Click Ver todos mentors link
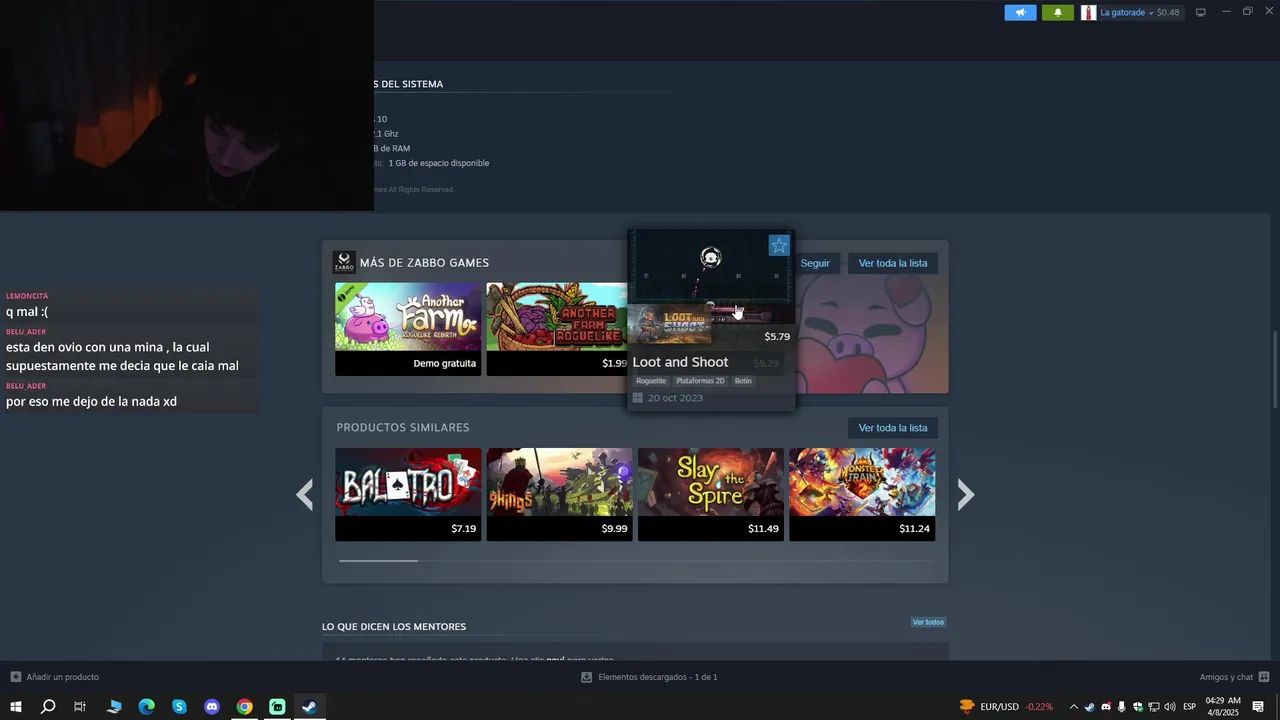 click(928, 622)
